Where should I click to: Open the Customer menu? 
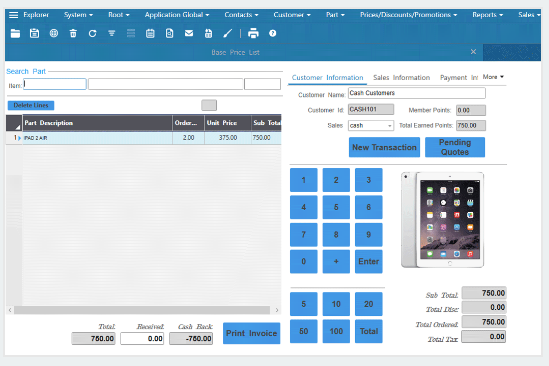(292, 15)
